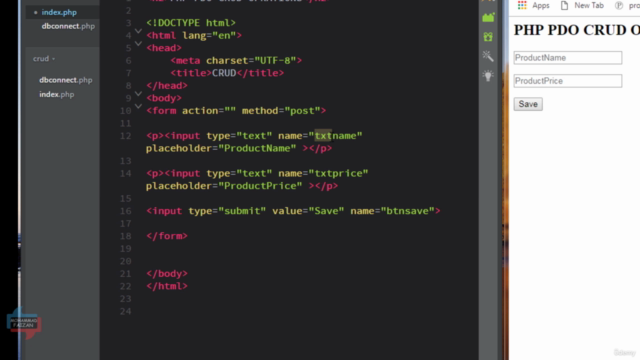Open the crud project dropdown
640x360 pixels.
coord(44,59)
